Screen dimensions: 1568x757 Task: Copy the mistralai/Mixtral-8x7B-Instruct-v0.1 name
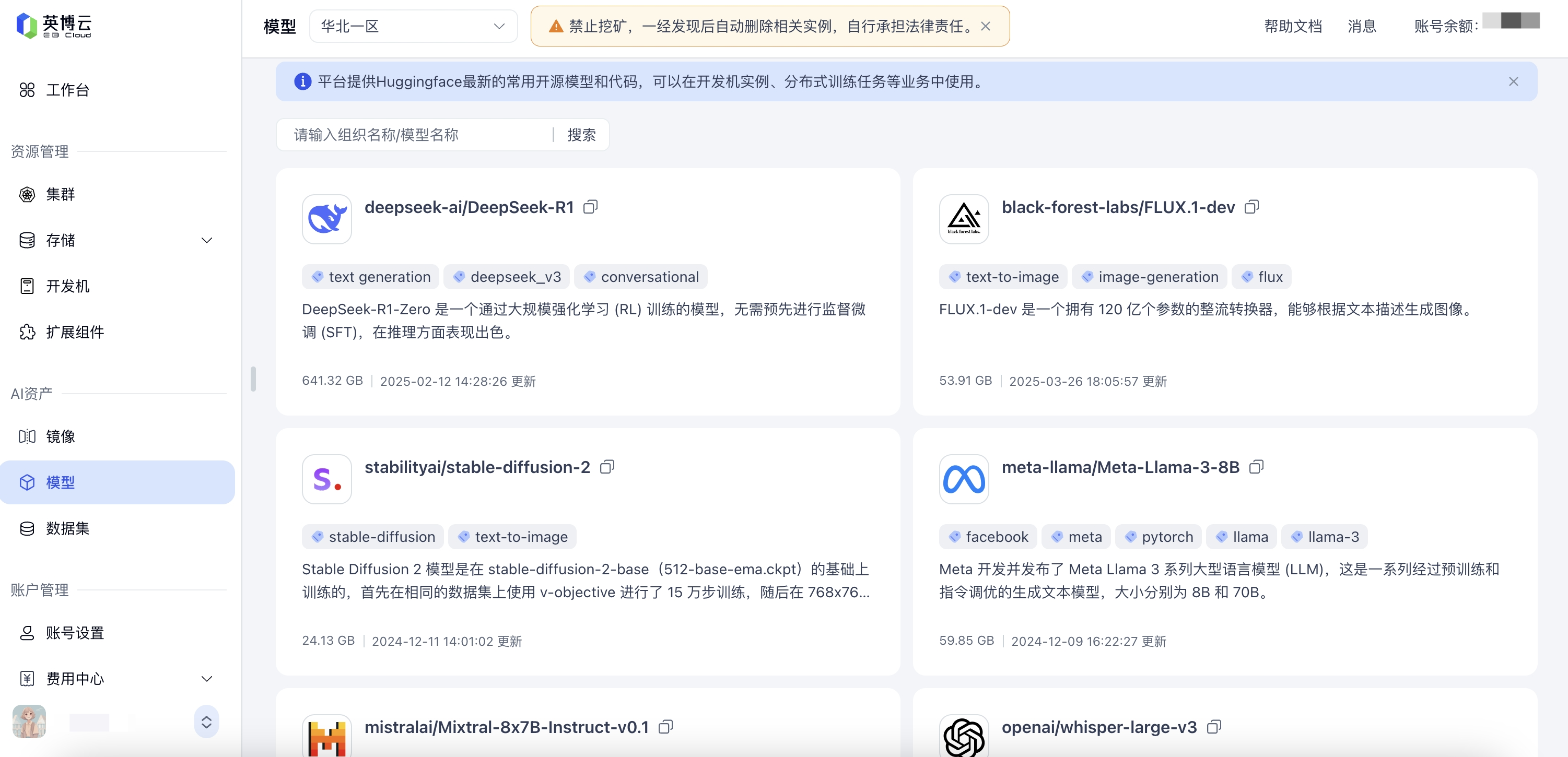(x=666, y=727)
